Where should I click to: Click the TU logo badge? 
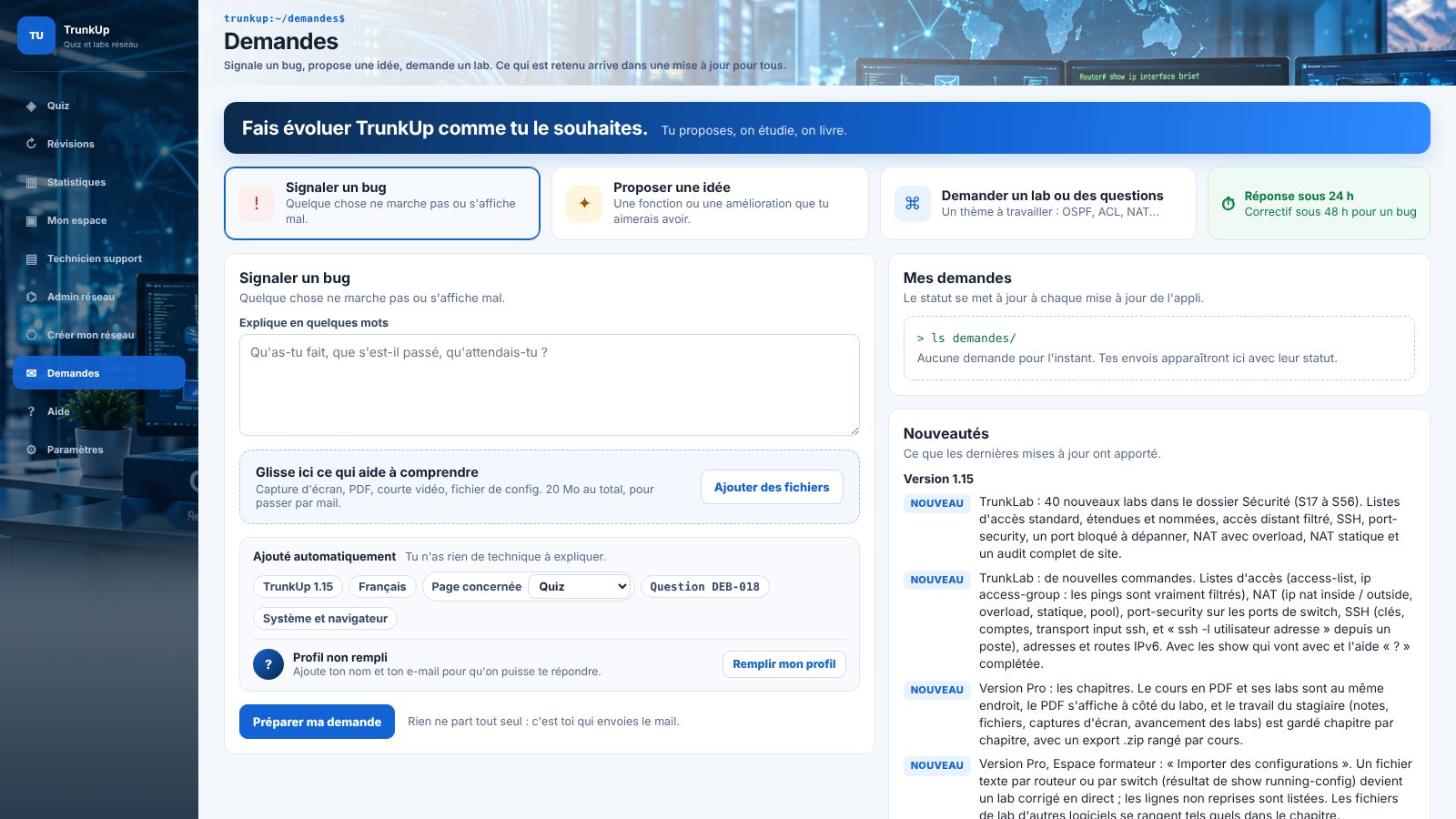coord(36,35)
